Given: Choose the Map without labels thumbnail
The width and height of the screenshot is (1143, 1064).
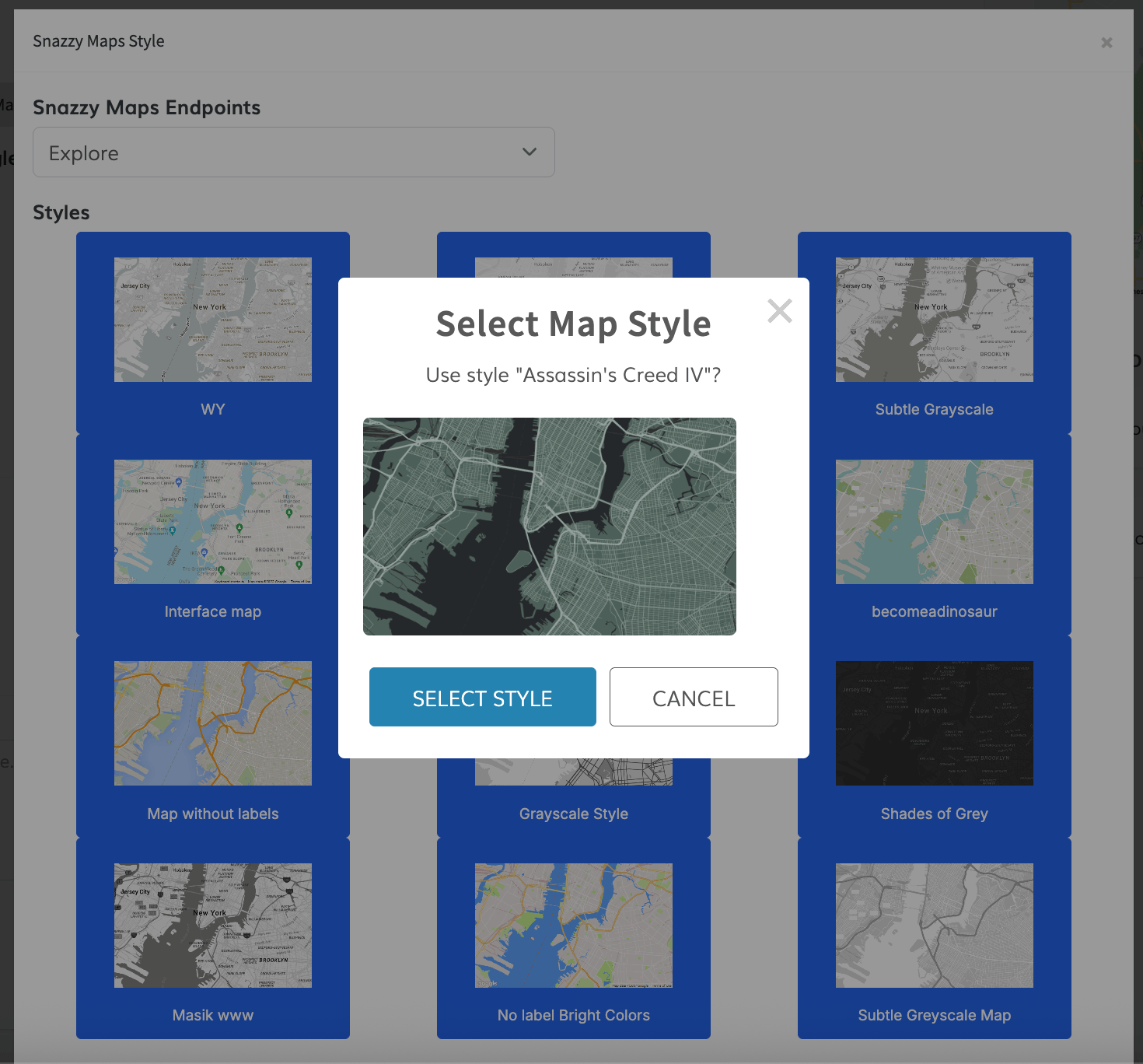Looking at the screenshot, I should click(212, 723).
